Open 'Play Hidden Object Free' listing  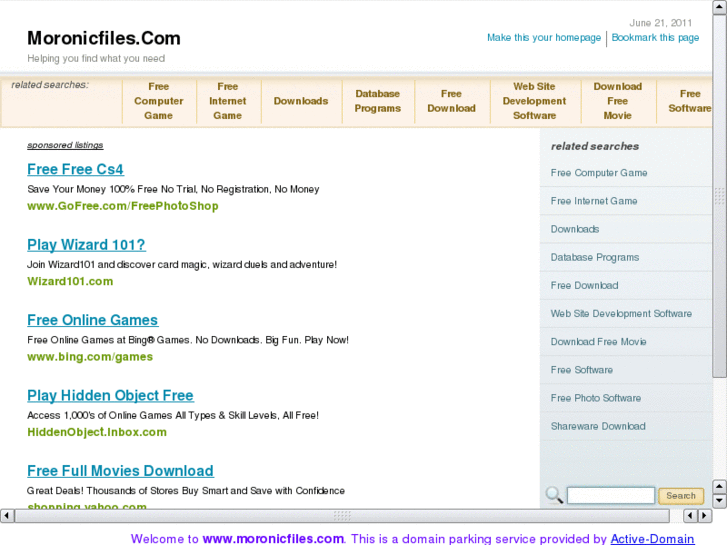pyautogui.click(x=110, y=395)
